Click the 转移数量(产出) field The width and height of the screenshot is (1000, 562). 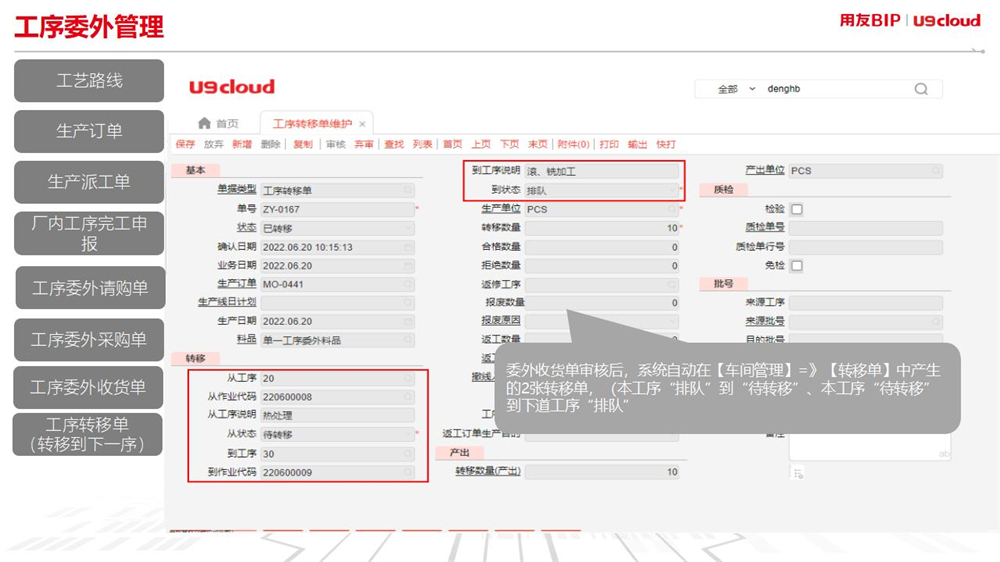coord(602,472)
